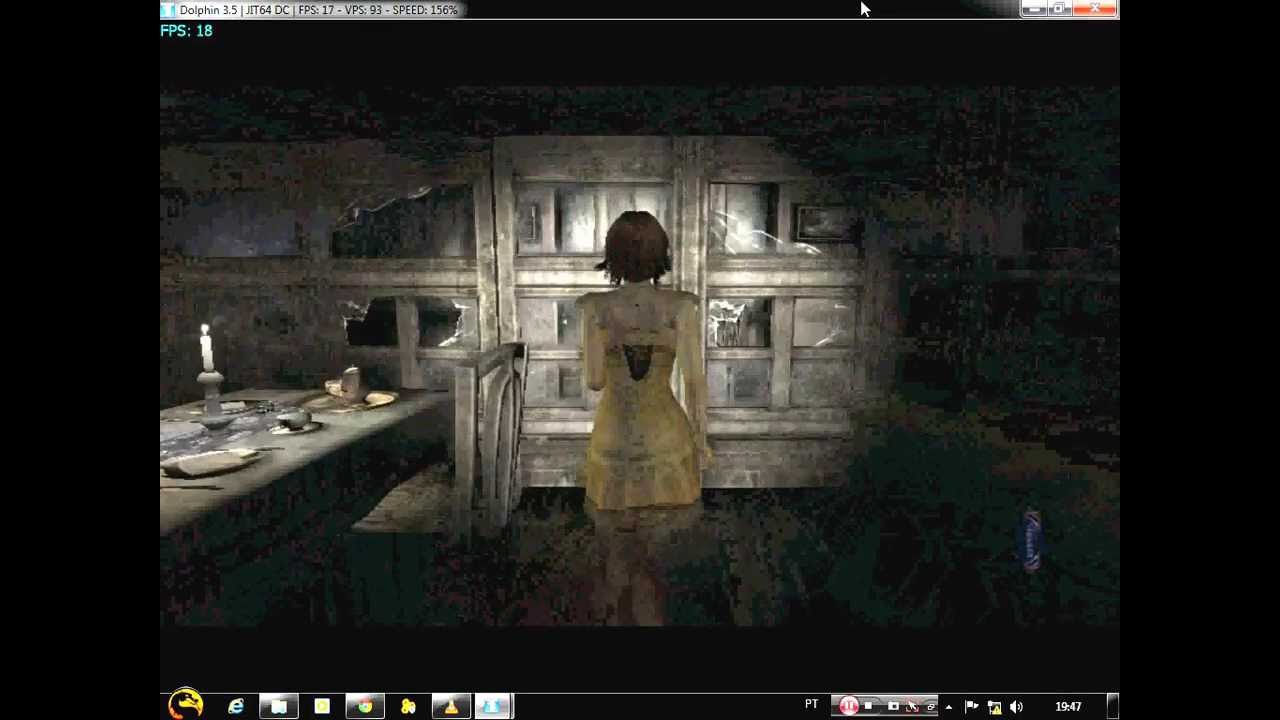
Task: Switch to the Dolphin emulator taskbar button
Action: pyautogui.click(x=493, y=707)
